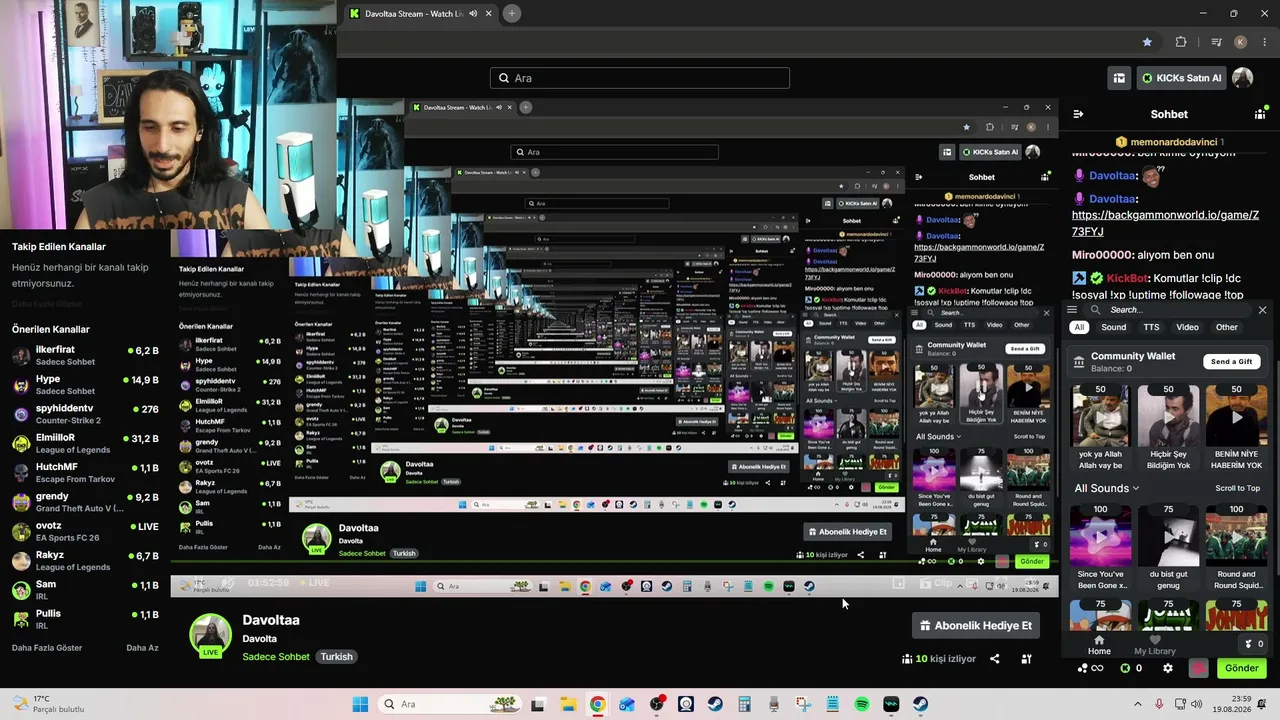The width and height of the screenshot is (1280, 720).
Task: Open the grendy channel in the left sidebar
Action: pyautogui.click(x=85, y=502)
